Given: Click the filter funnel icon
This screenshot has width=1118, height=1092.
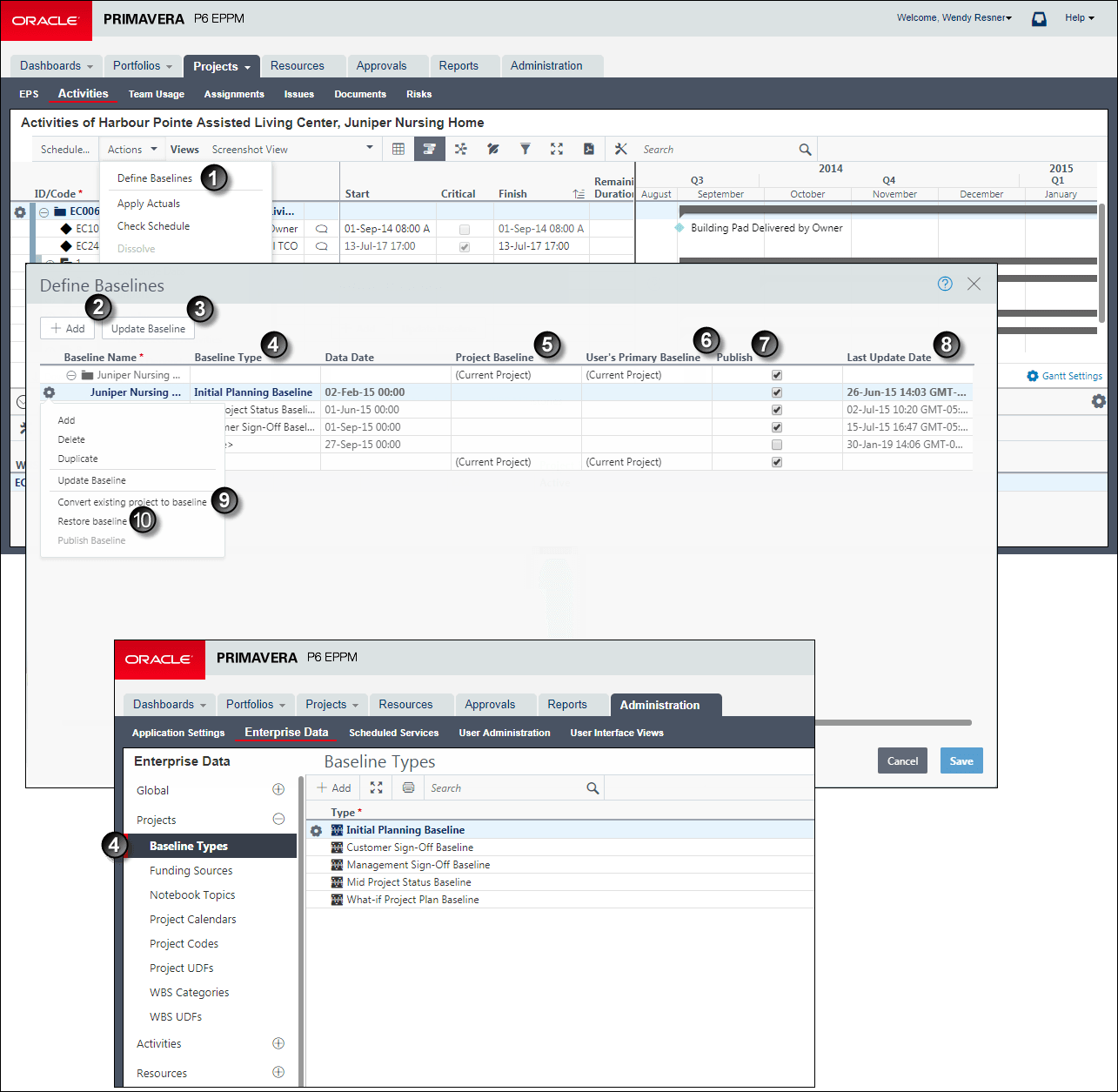Looking at the screenshot, I should (525, 149).
